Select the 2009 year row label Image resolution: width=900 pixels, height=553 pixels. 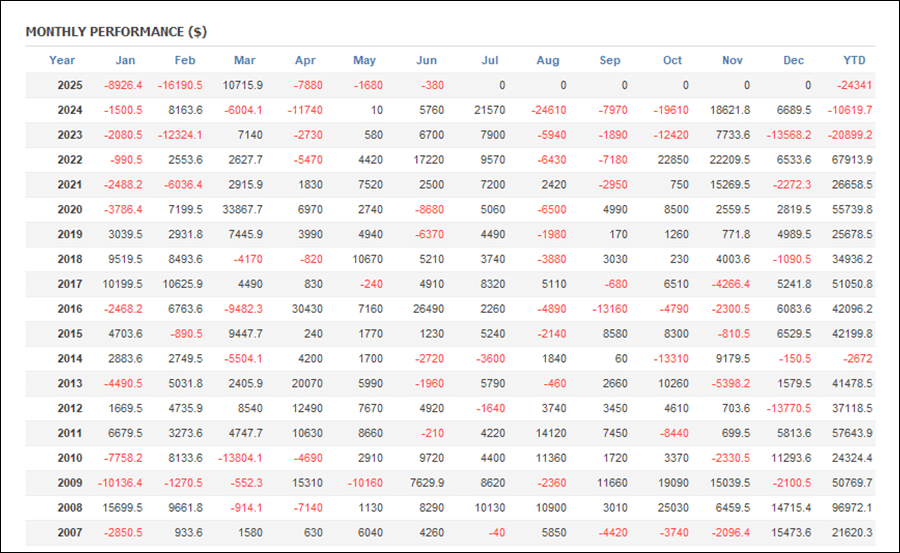pos(70,482)
